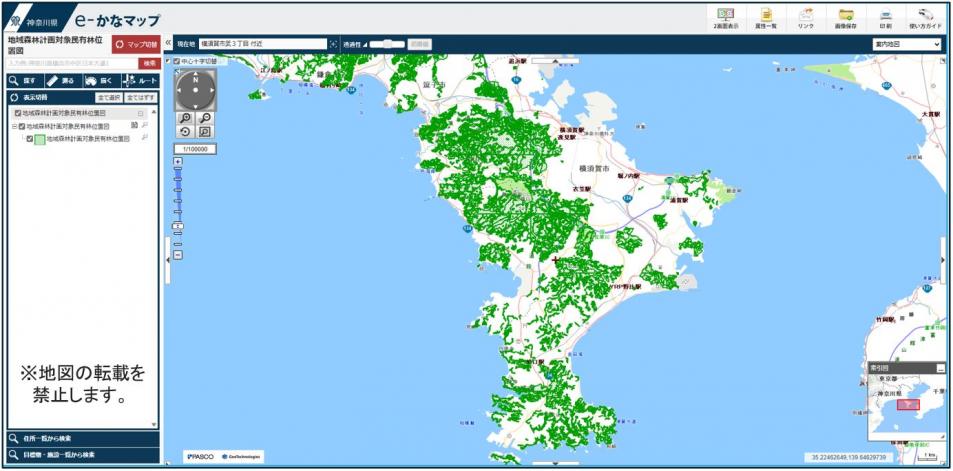The width and height of the screenshot is (953, 471).
Task: Select the 探す search tab
Action: pos(23,80)
